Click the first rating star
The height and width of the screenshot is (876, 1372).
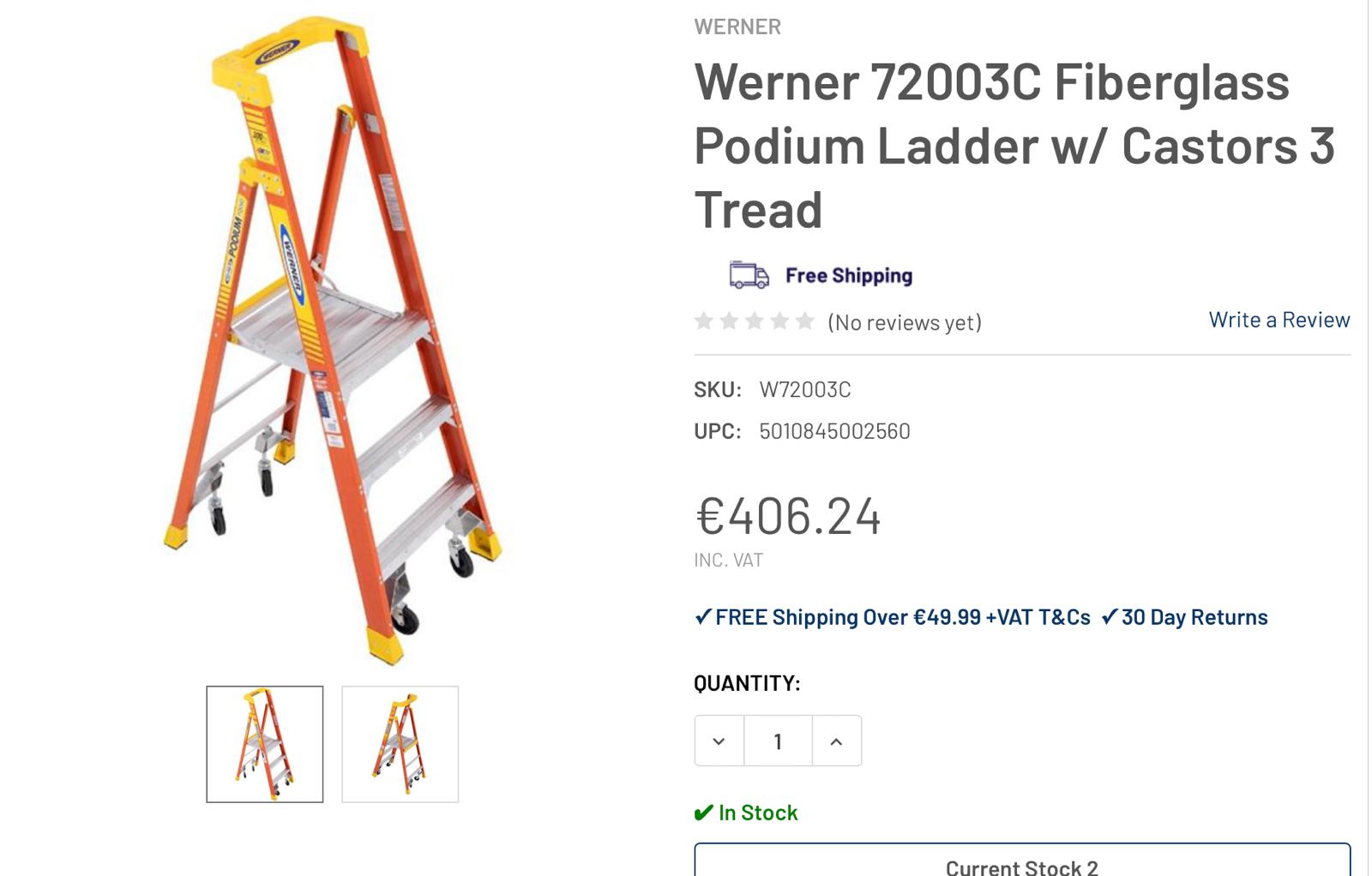tap(704, 321)
